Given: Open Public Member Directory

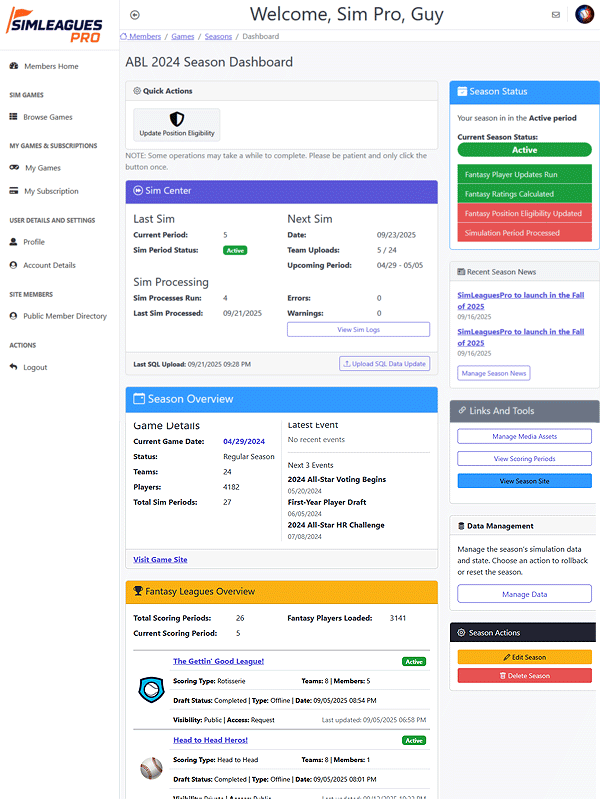Looking at the screenshot, I should [x=65, y=316].
